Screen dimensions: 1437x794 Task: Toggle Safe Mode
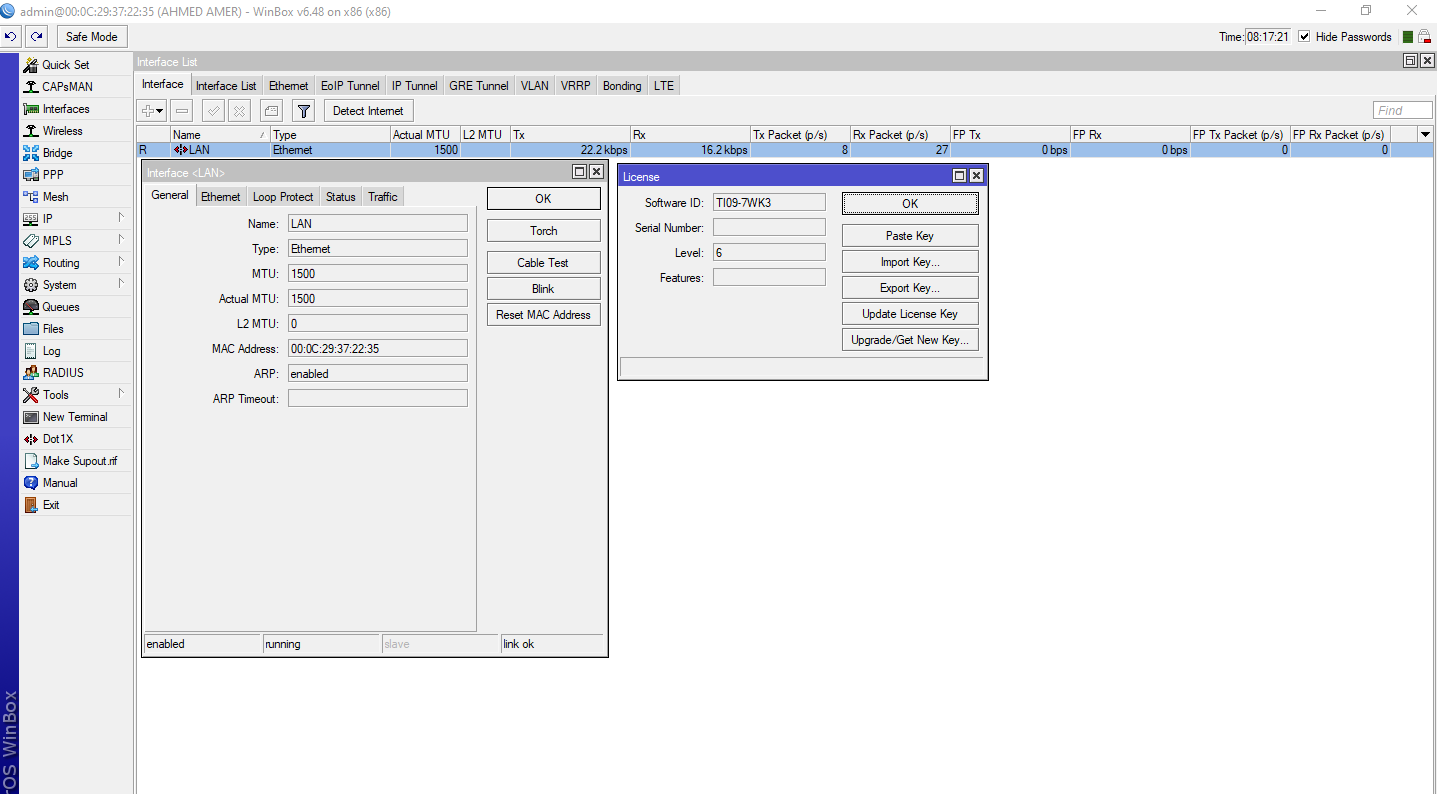[92, 37]
